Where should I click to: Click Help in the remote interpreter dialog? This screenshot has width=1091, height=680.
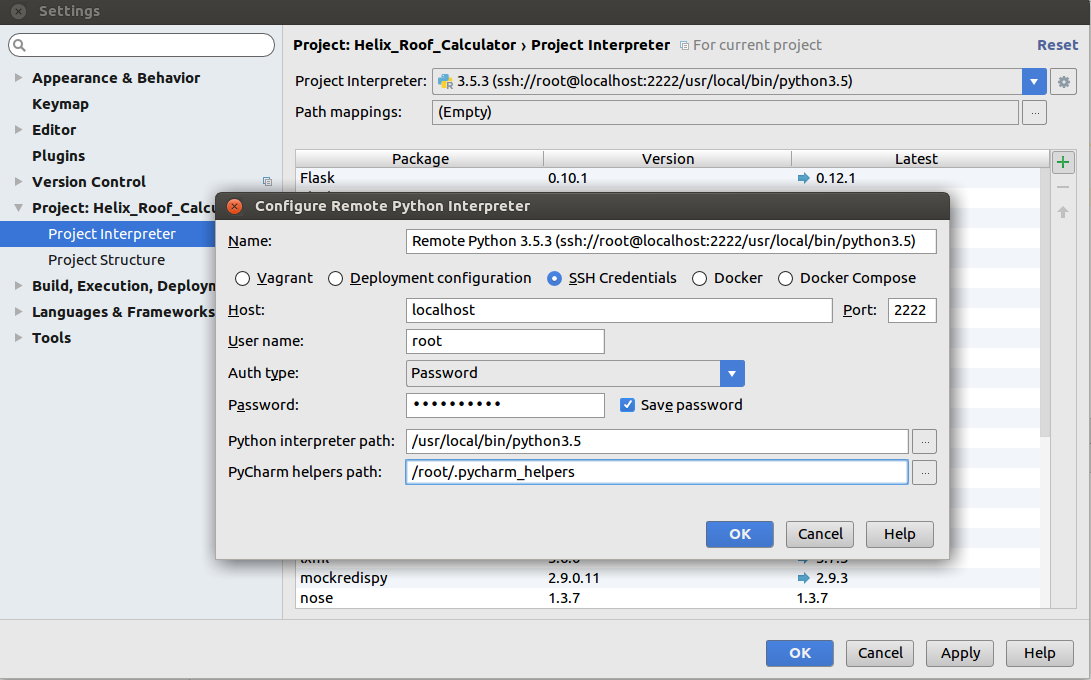point(900,534)
